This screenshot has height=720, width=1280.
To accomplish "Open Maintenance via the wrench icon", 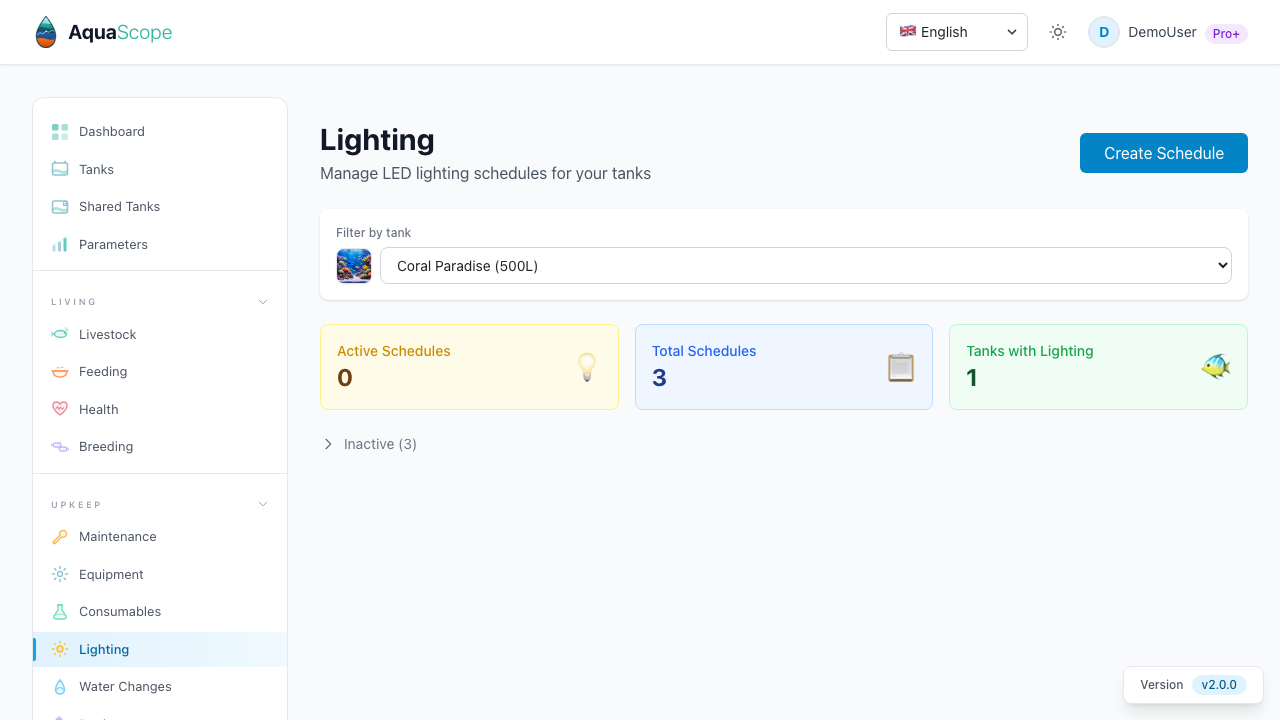I will coord(60,536).
